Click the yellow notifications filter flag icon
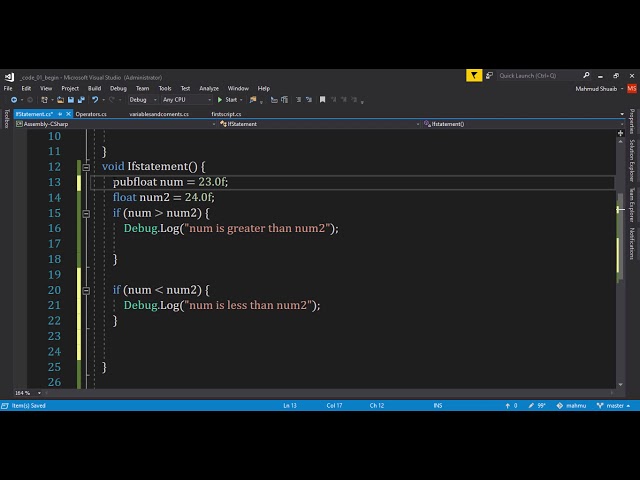 point(474,76)
